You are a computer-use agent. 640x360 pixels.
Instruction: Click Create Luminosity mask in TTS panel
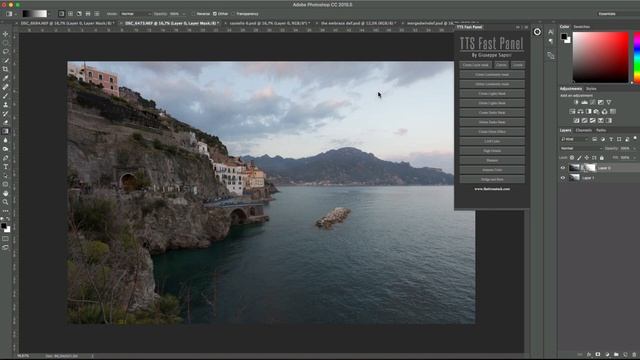point(492,75)
